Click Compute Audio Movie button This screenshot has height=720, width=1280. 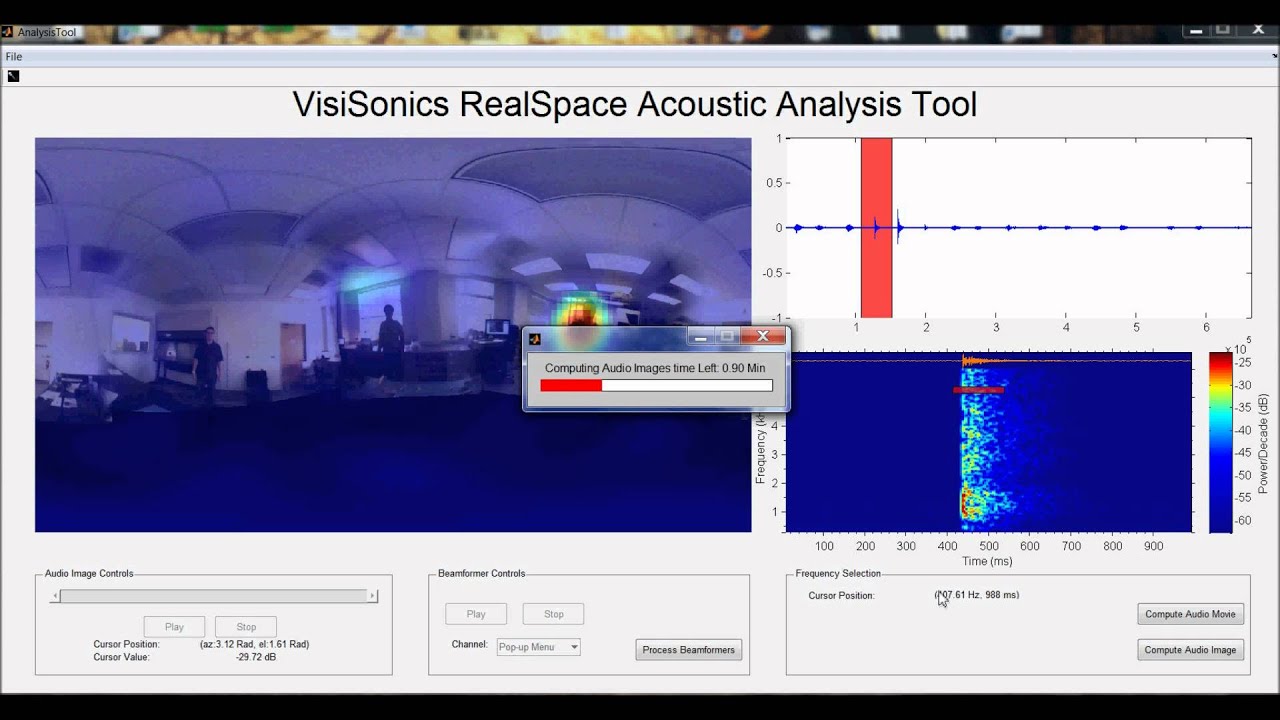(1191, 614)
